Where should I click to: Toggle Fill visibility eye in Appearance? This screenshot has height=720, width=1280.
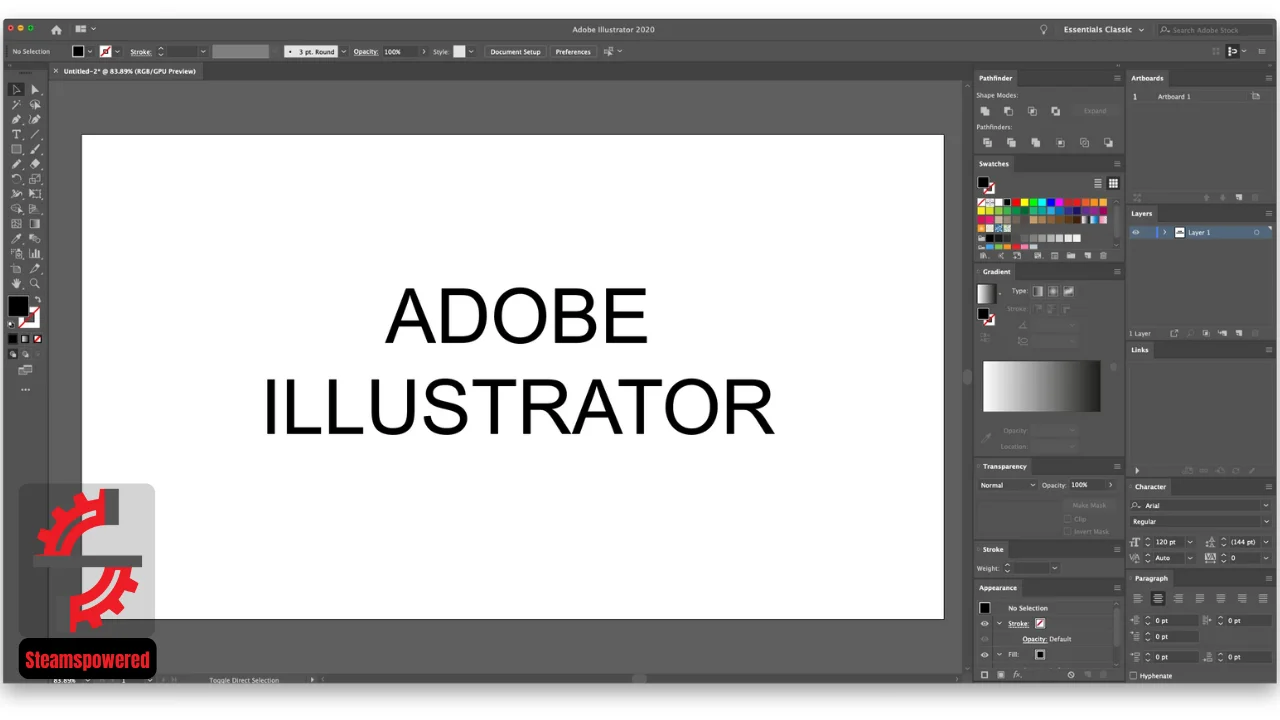(x=984, y=655)
